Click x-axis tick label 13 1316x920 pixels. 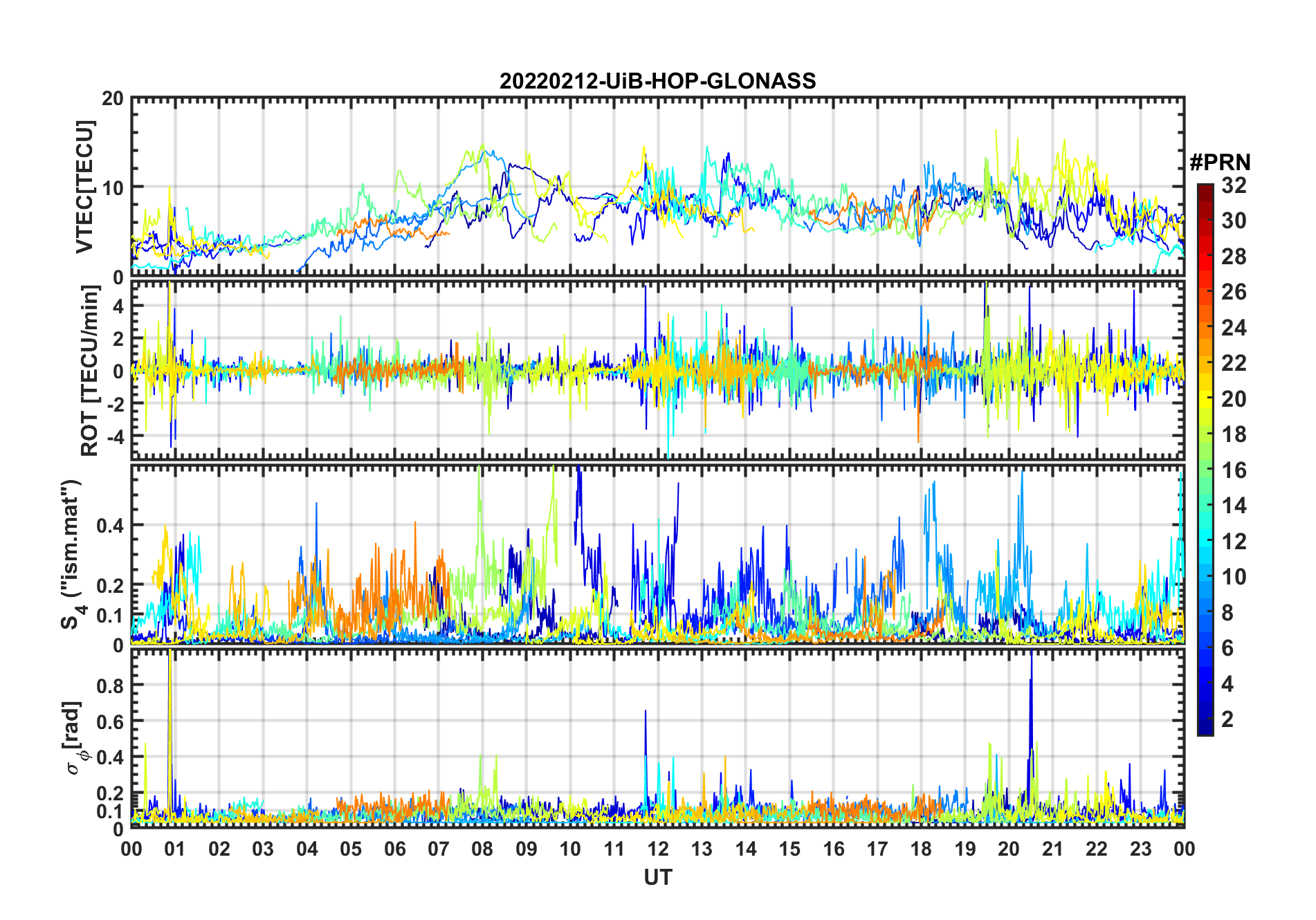tap(702, 849)
